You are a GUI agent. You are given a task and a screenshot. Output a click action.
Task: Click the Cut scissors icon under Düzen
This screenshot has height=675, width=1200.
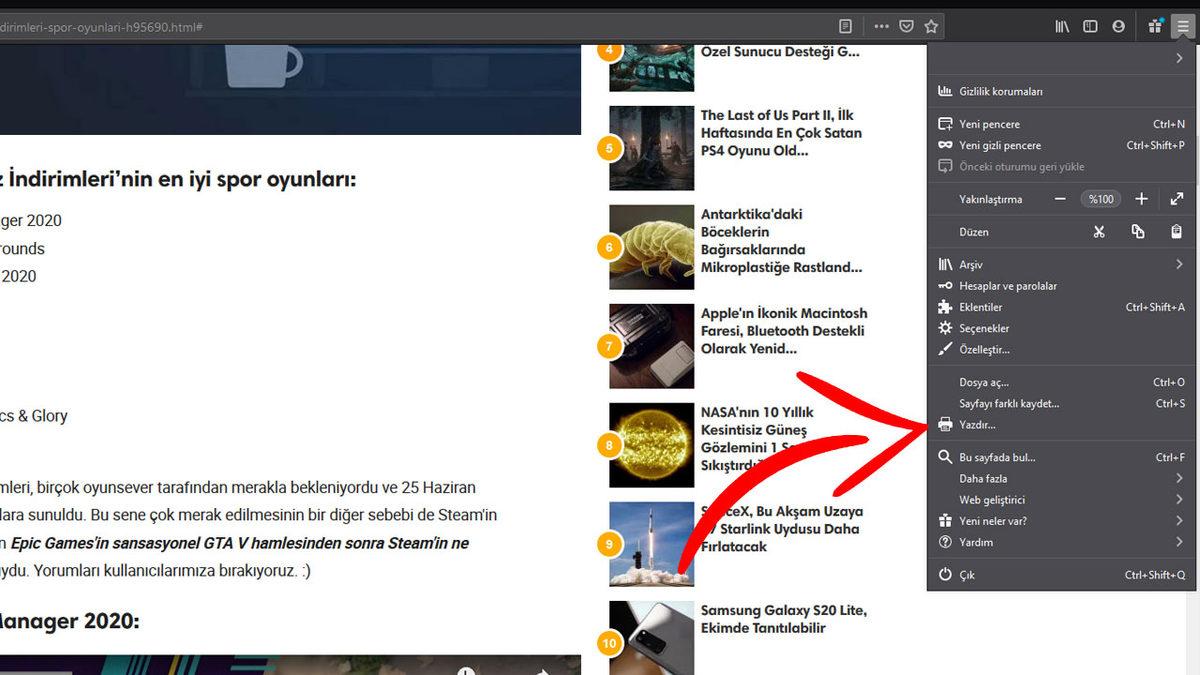[1099, 231]
